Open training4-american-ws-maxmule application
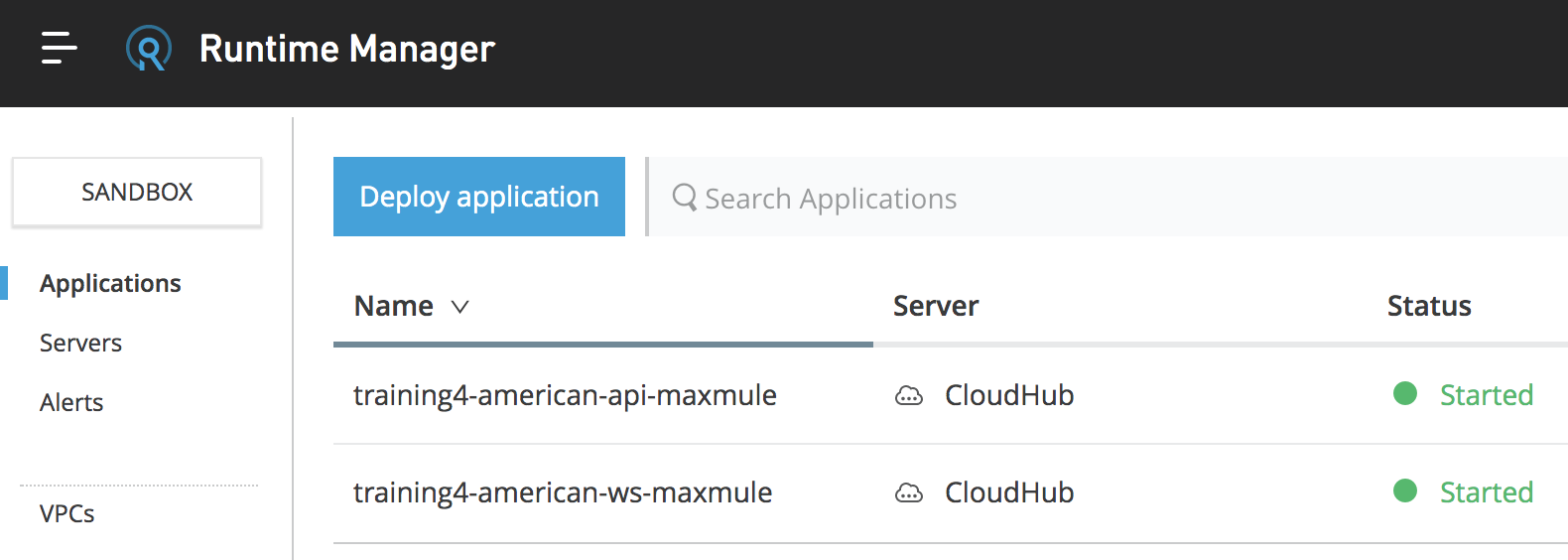Image resolution: width=1568 pixels, height=560 pixels. pos(563,492)
